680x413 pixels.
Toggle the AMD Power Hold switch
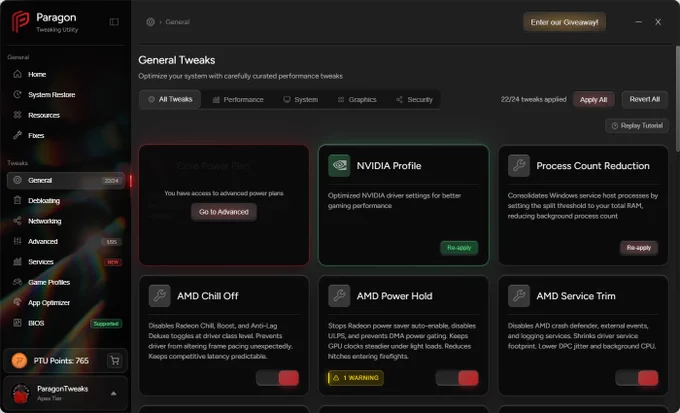pyautogui.click(x=457, y=378)
